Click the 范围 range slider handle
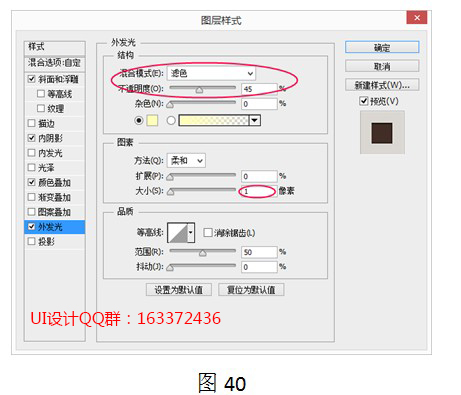 [x=203, y=253]
